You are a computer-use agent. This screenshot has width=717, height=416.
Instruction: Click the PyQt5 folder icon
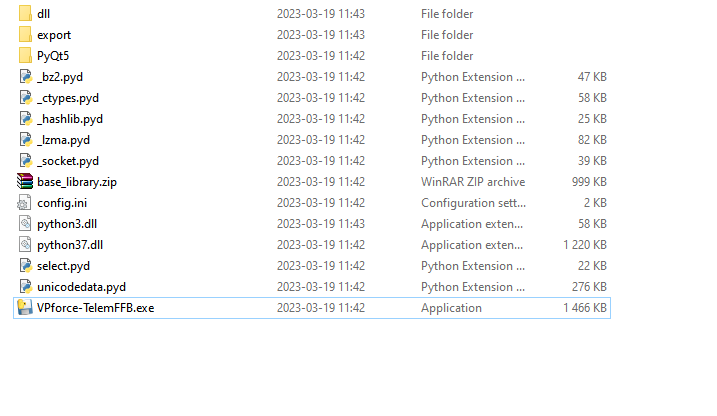25,56
